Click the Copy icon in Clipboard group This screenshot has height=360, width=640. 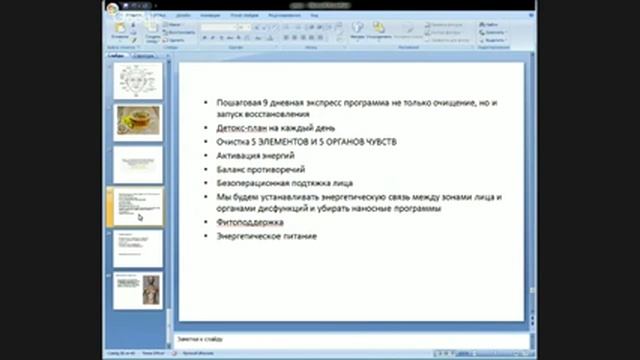tap(133, 33)
